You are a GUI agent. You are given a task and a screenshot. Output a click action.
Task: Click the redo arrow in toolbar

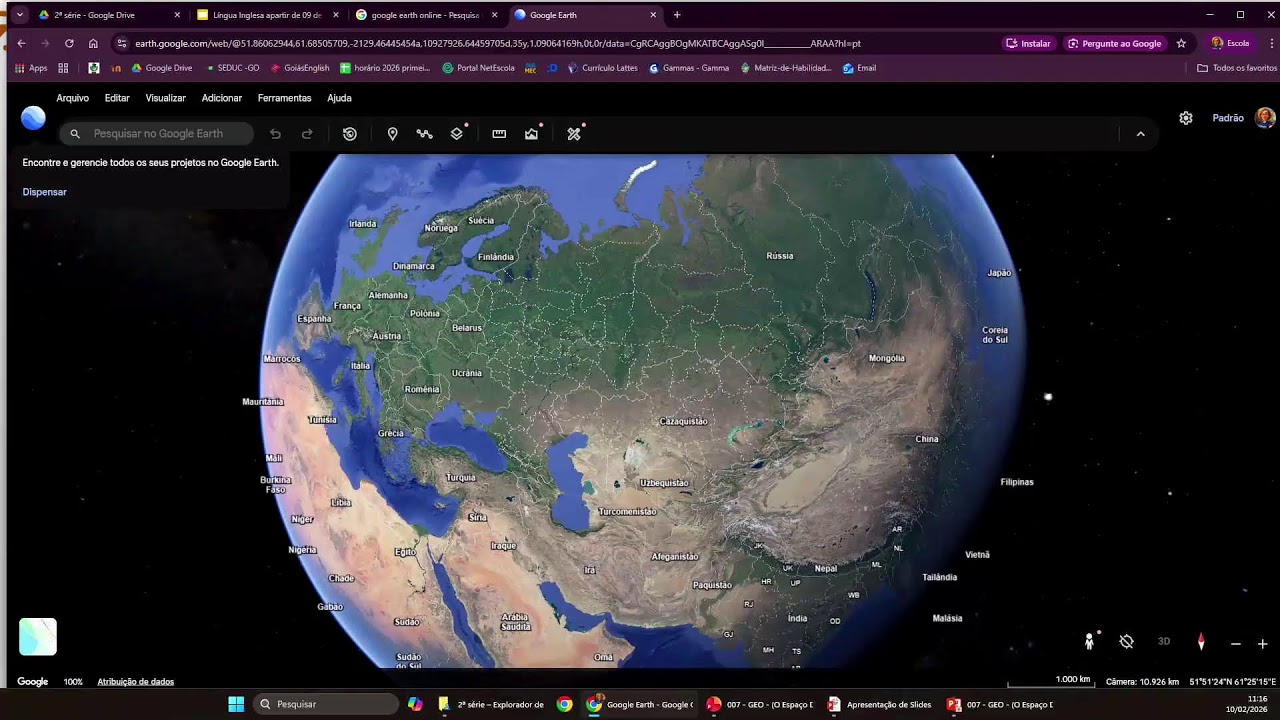click(307, 134)
